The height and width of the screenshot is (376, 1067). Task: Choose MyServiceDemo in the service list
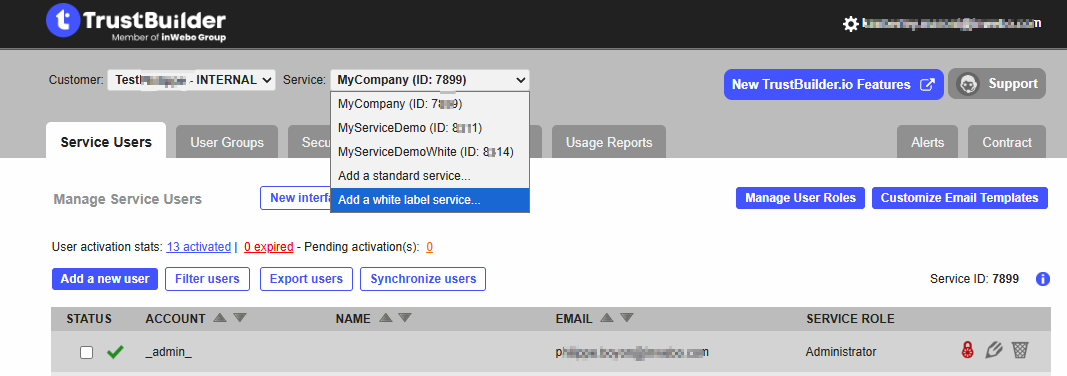click(429, 128)
